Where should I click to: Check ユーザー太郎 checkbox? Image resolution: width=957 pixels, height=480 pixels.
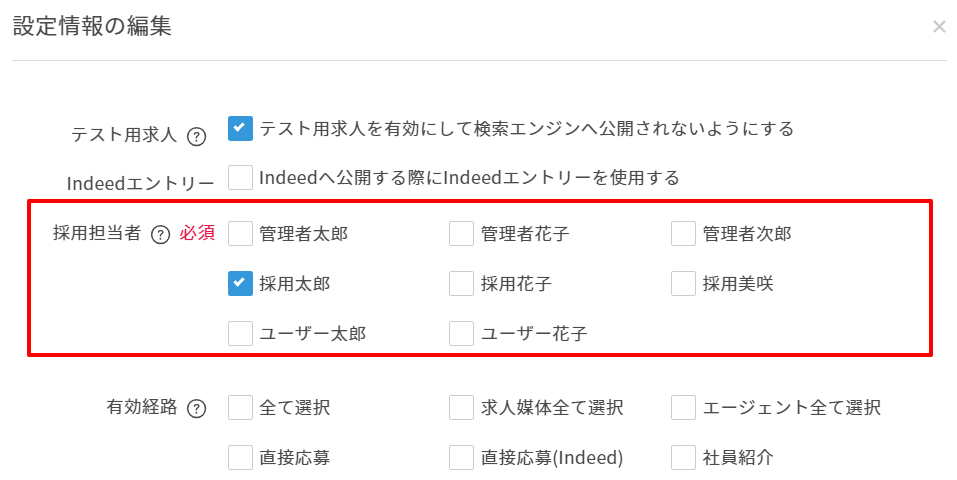coord(240,334)
